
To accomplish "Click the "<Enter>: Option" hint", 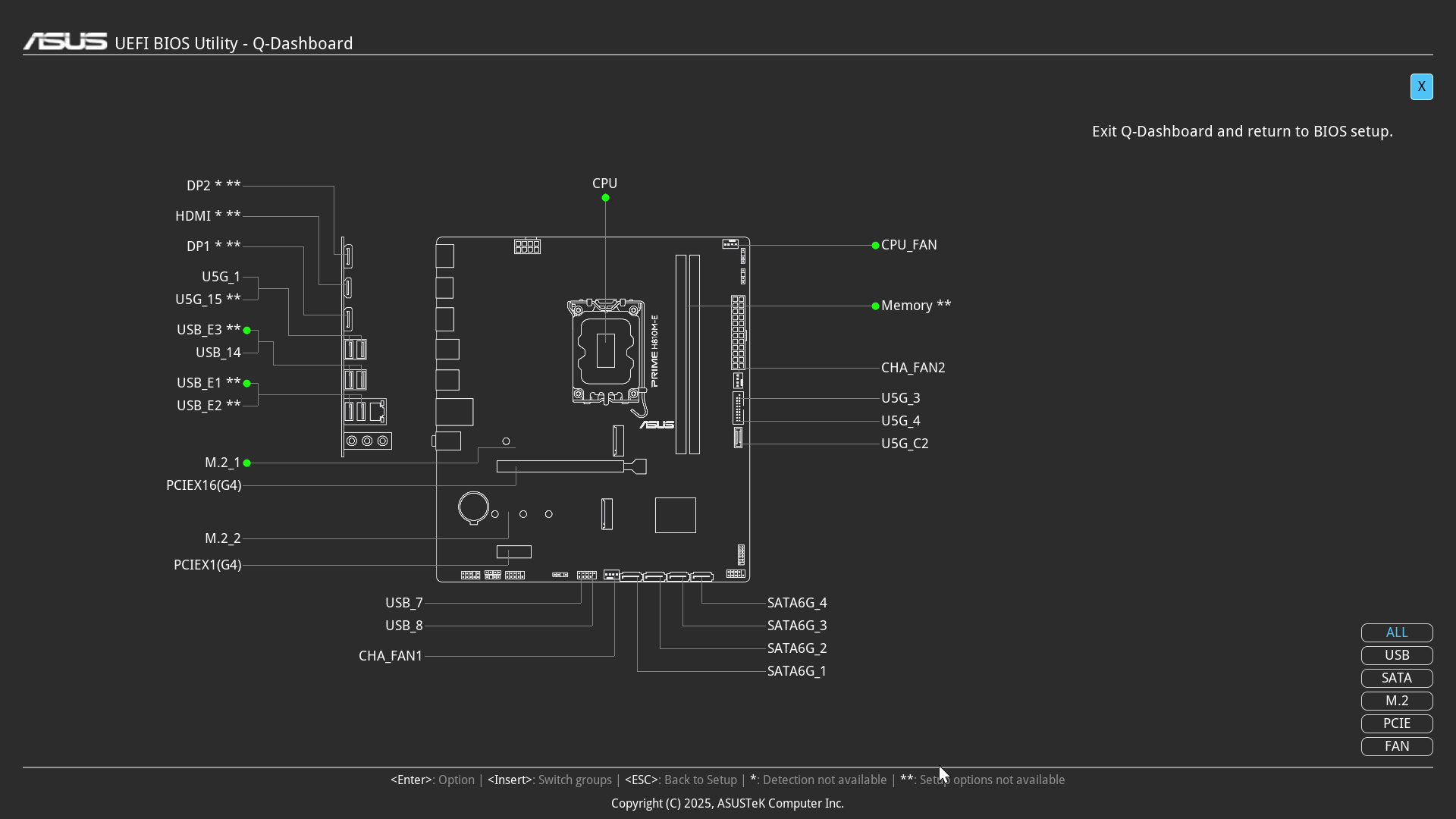I will tap(432, 780).
